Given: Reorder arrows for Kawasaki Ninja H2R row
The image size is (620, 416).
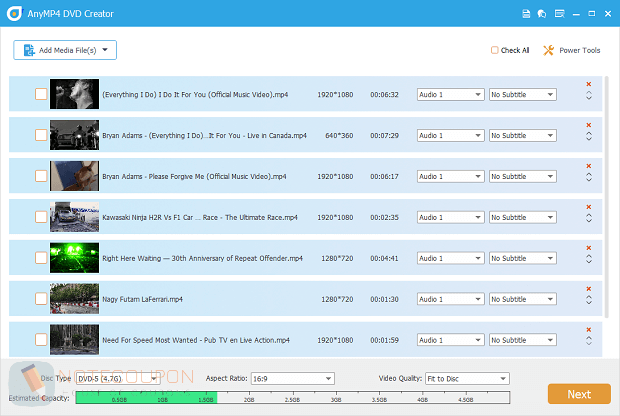Looking at the screenshot, I should pos(588,218).
